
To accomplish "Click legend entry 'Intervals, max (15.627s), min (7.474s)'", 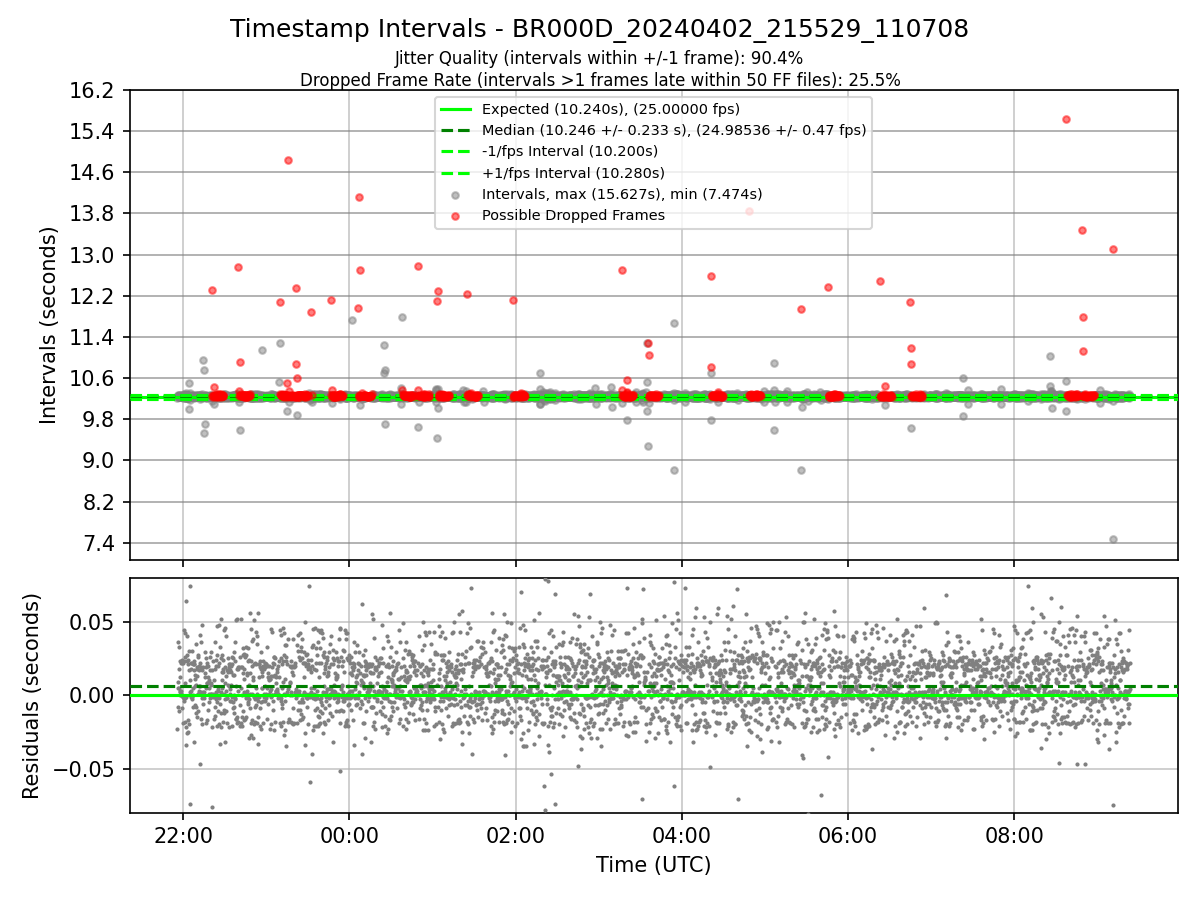I will (x=622, y=194).
